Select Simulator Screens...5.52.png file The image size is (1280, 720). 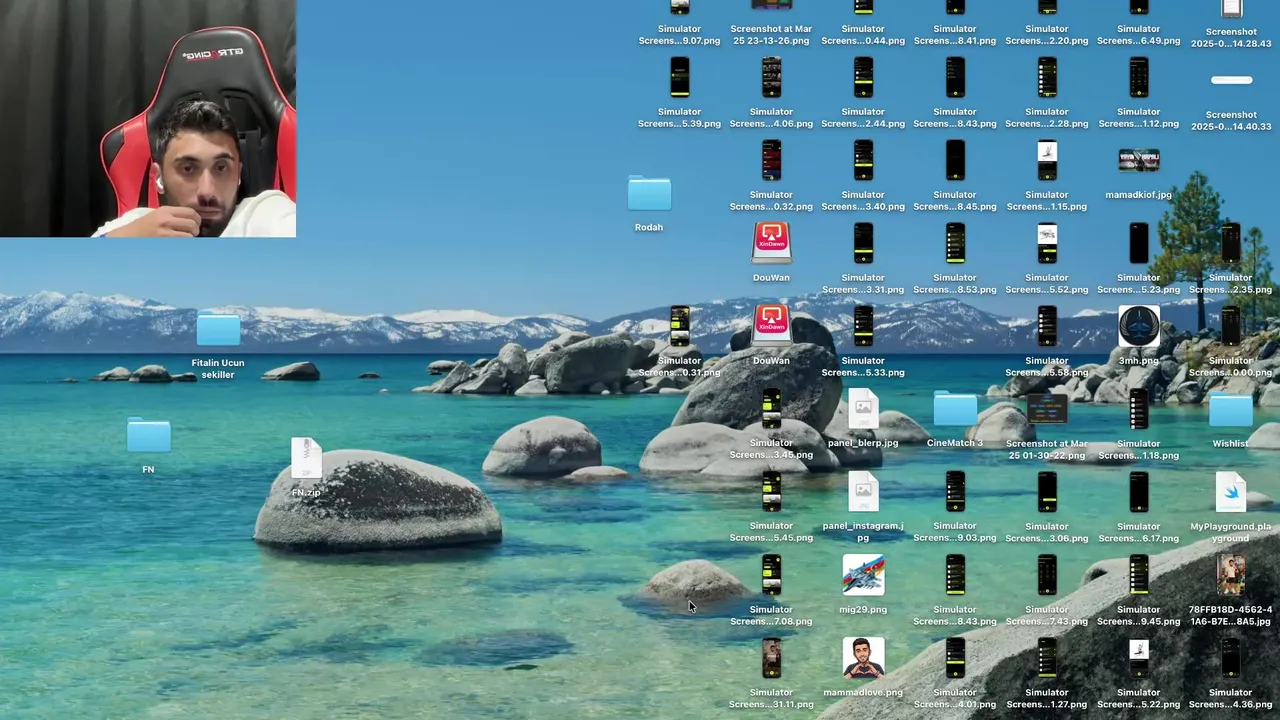(x=1047, y=243)
